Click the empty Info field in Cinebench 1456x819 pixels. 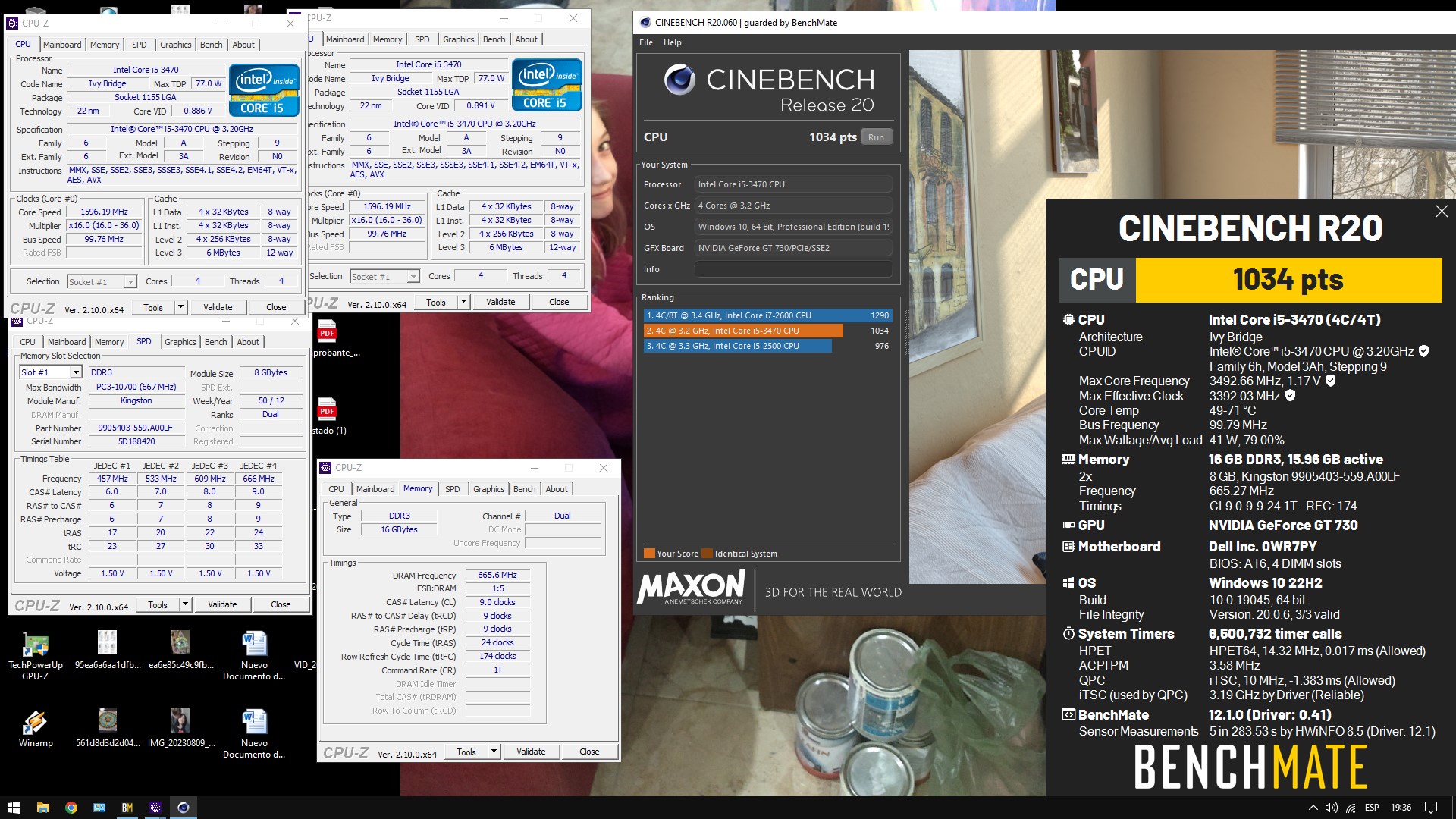(793, 269)
